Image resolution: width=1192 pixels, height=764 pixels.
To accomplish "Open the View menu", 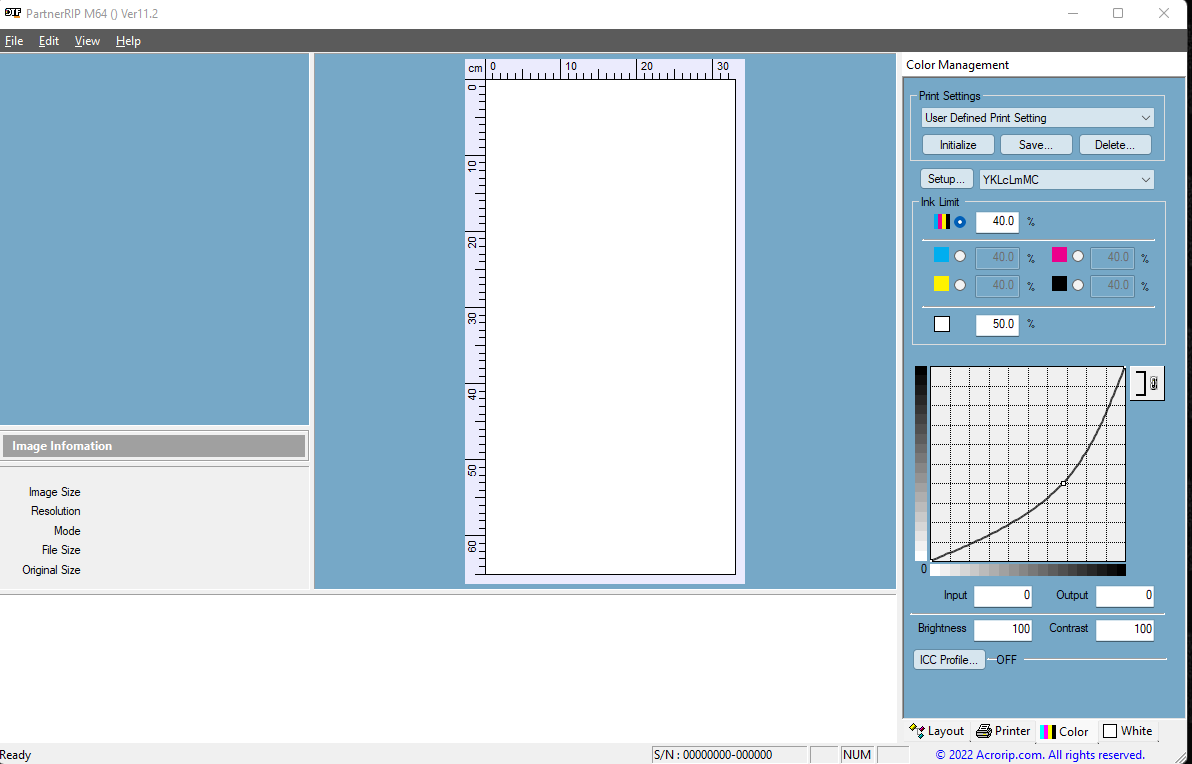I will pyautogui.click(x=87, y=41).
